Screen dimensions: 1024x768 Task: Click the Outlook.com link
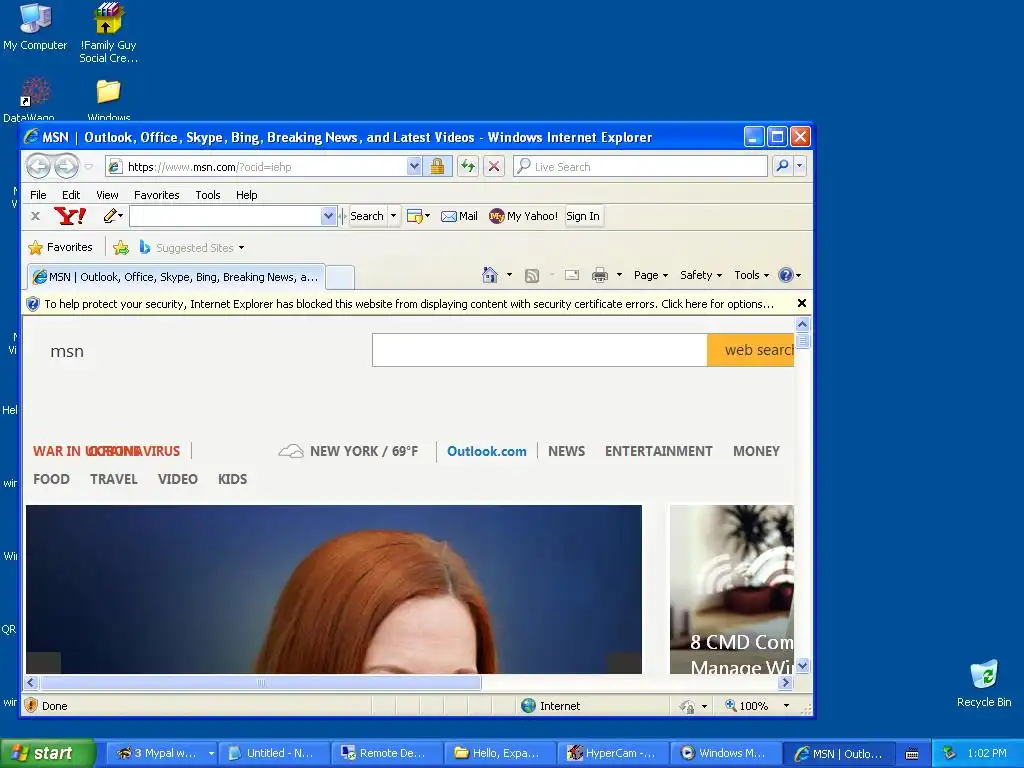click(x=487, y=451)
